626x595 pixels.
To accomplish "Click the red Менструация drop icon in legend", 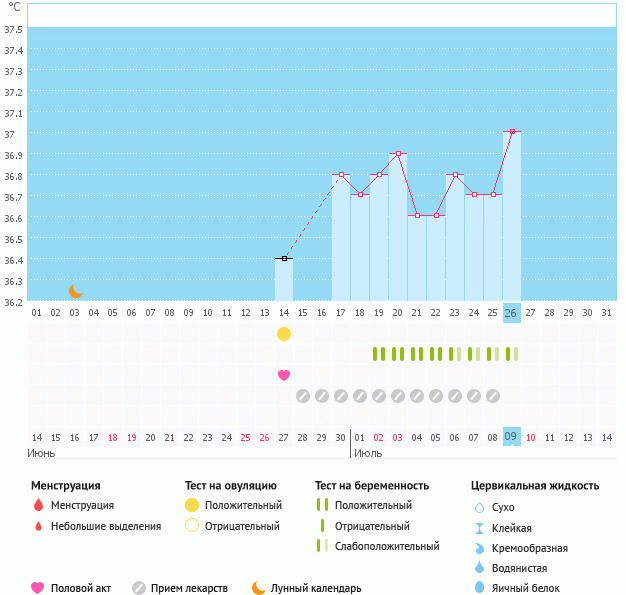I will pyautogui.click(x=38, y=506).
